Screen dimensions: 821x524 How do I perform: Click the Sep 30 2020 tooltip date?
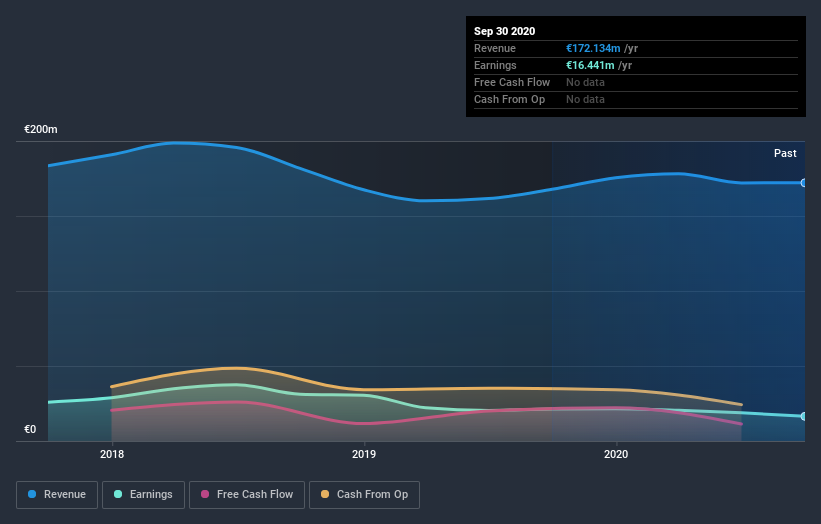click(505, 31)
